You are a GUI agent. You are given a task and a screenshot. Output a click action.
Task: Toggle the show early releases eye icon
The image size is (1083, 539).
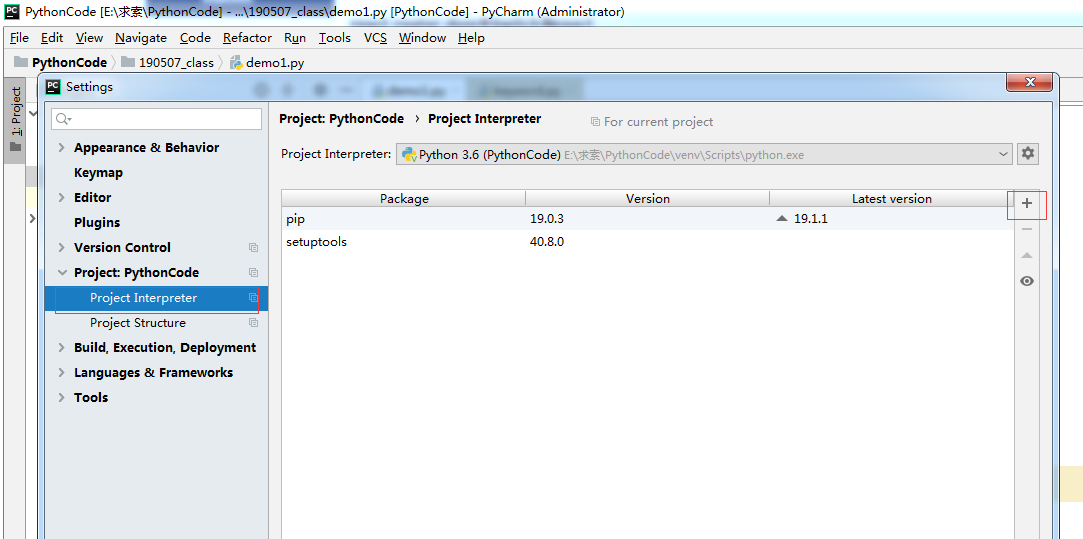click(x=1027, y=281)
